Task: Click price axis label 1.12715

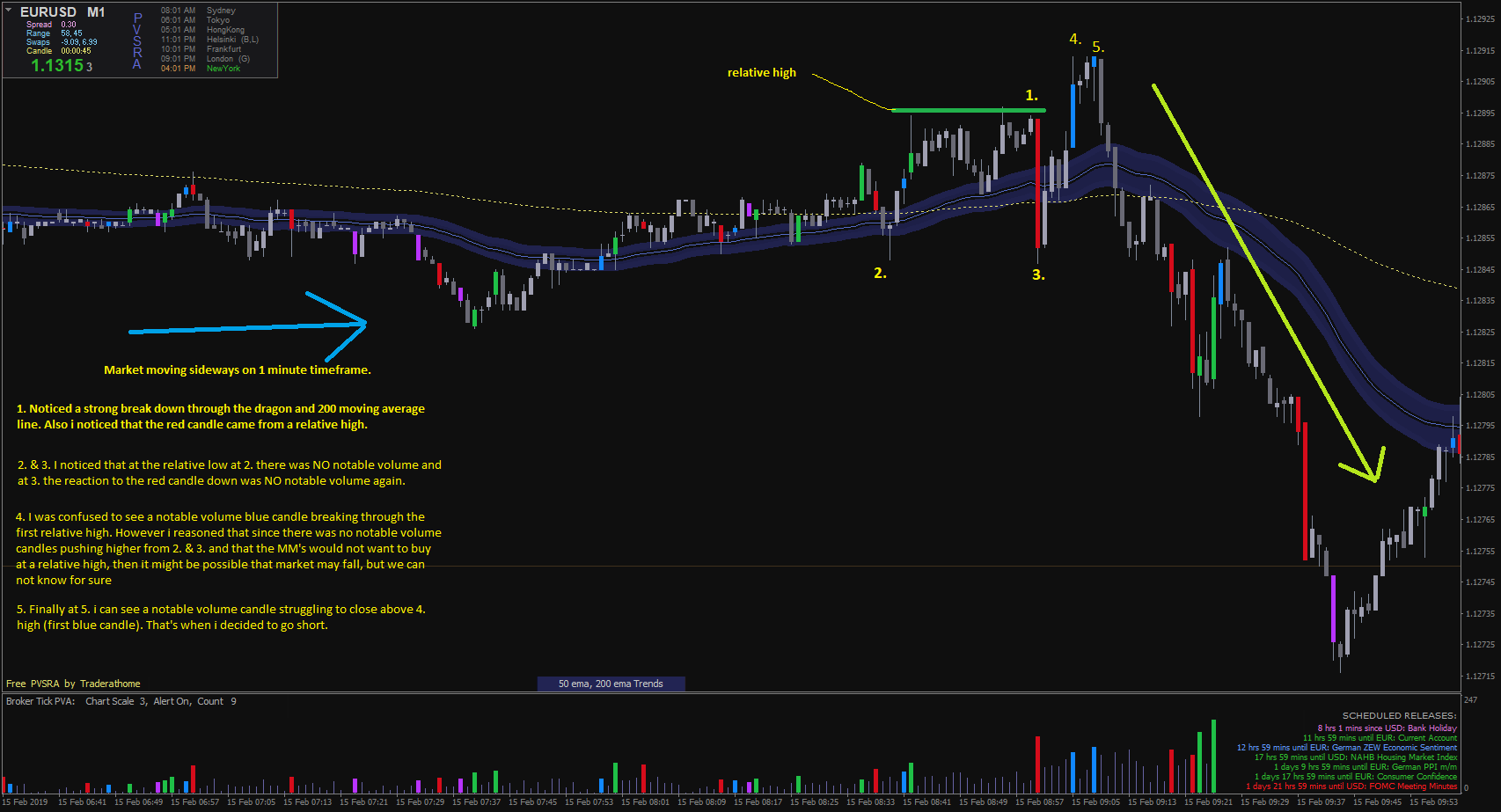Action: tap(1480, 677)
